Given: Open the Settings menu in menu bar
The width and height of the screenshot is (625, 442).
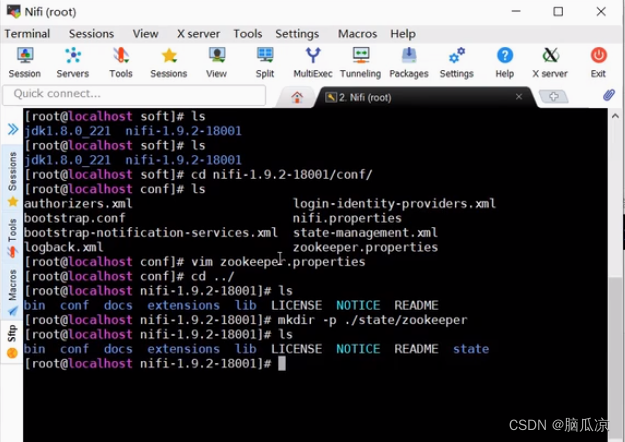Looking at the screenshot, I should pos(297,33).
